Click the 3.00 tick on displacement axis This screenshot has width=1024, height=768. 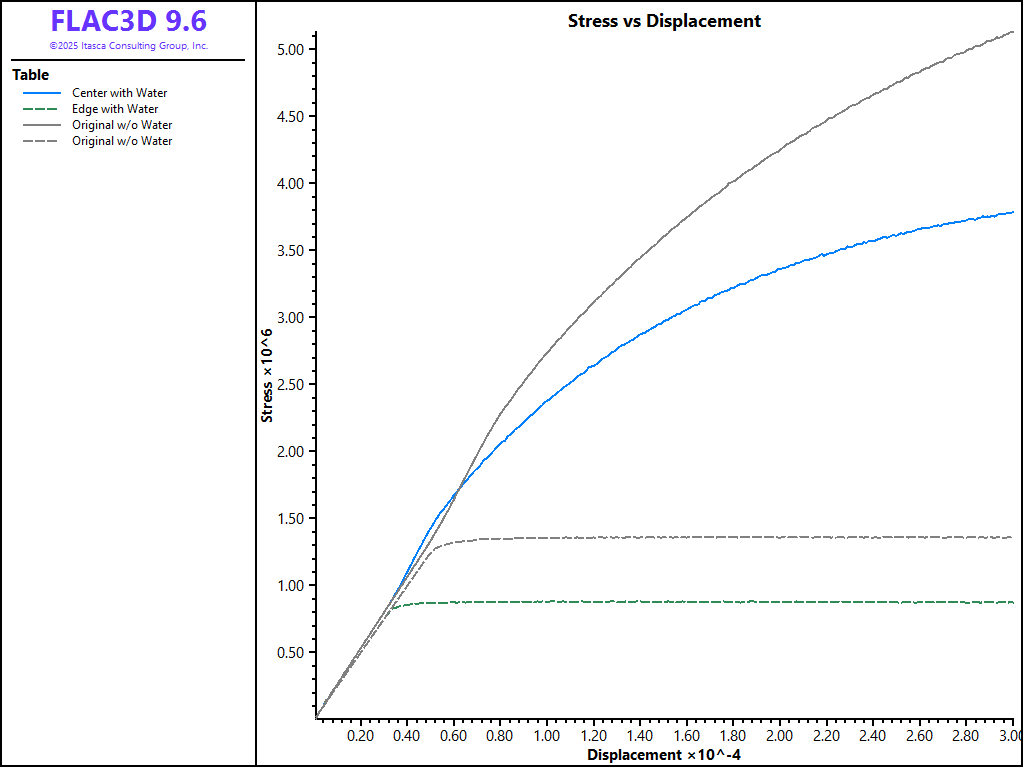[x=1007, y=736]
